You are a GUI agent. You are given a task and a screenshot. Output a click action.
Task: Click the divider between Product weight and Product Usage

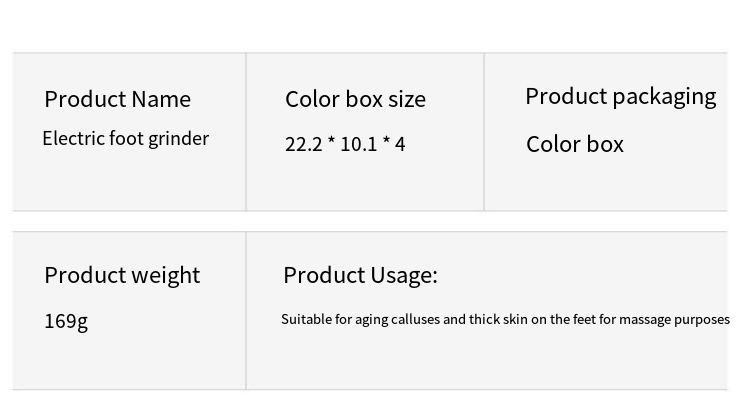coord(246,311)
